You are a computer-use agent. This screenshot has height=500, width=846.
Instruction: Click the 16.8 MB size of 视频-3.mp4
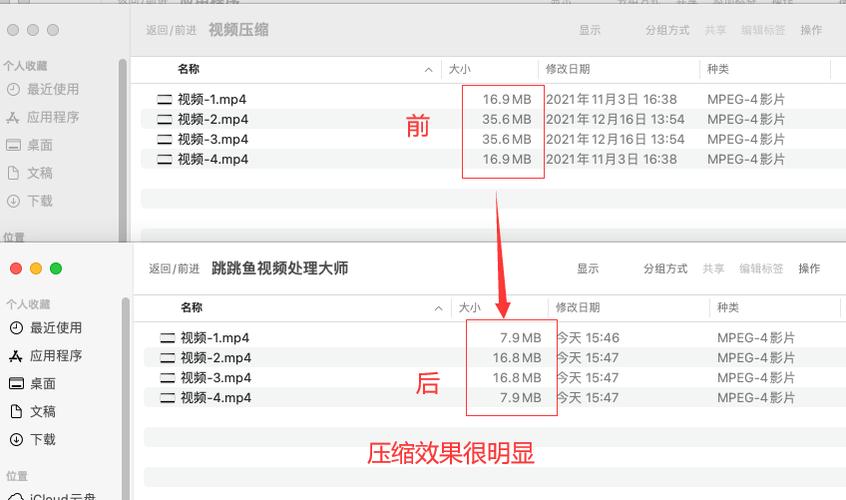(x=517, y=378)
